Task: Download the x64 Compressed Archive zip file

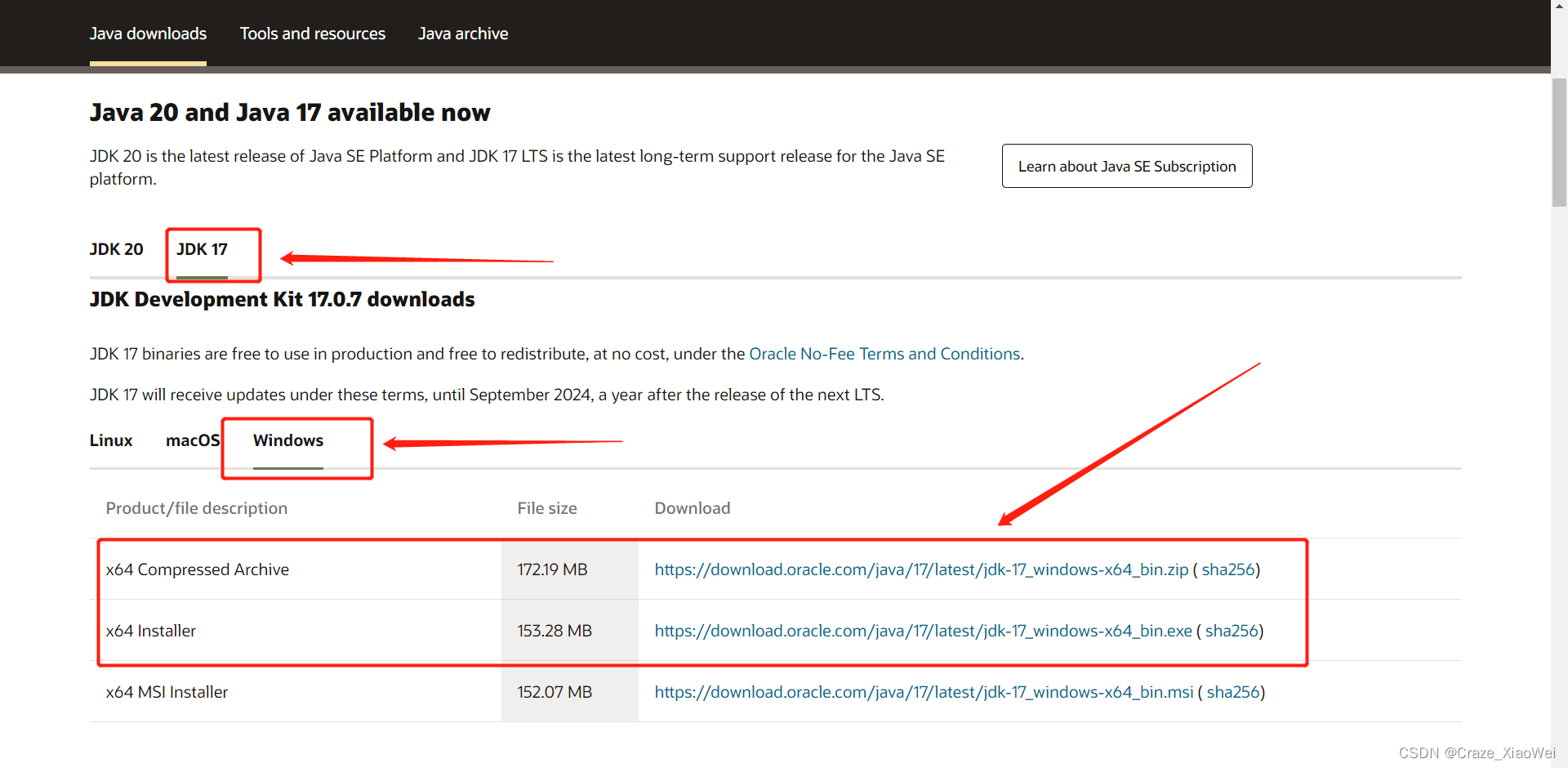Action: [921, 569]
